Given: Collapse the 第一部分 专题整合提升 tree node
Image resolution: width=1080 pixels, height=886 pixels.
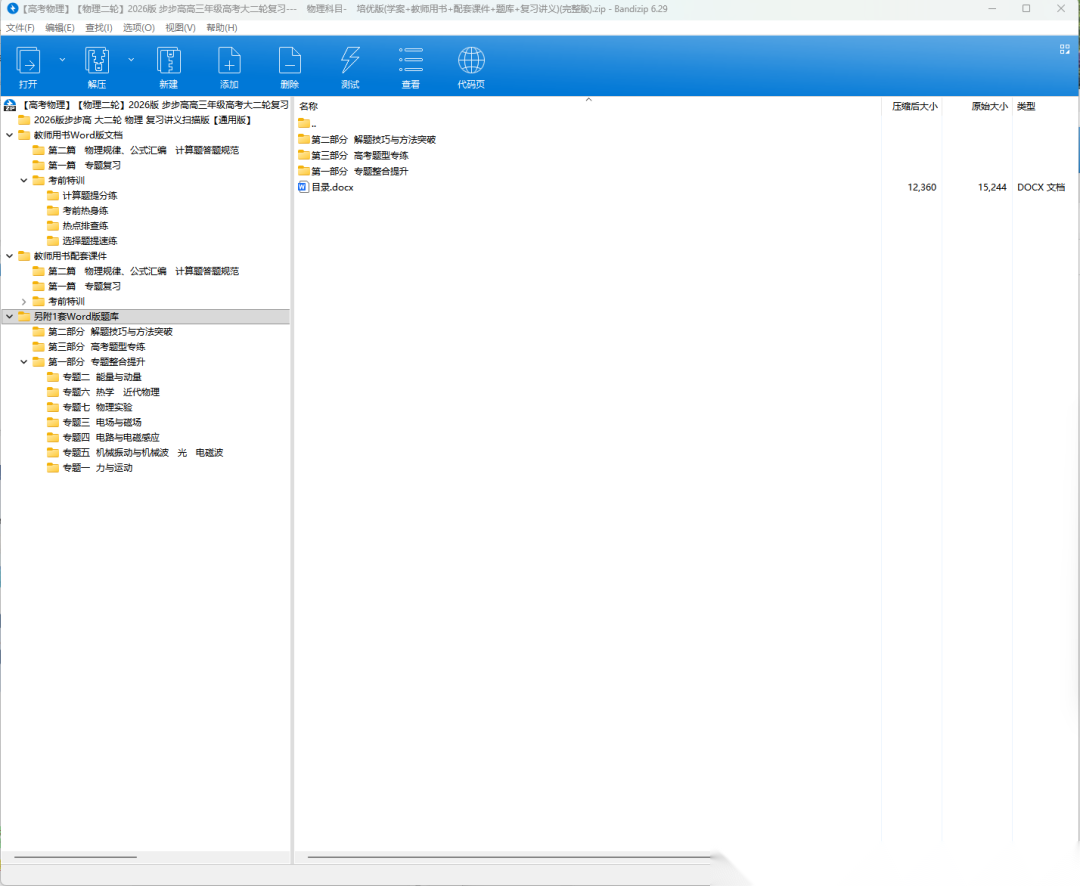Looking at the screenshot, I should 24,362.
